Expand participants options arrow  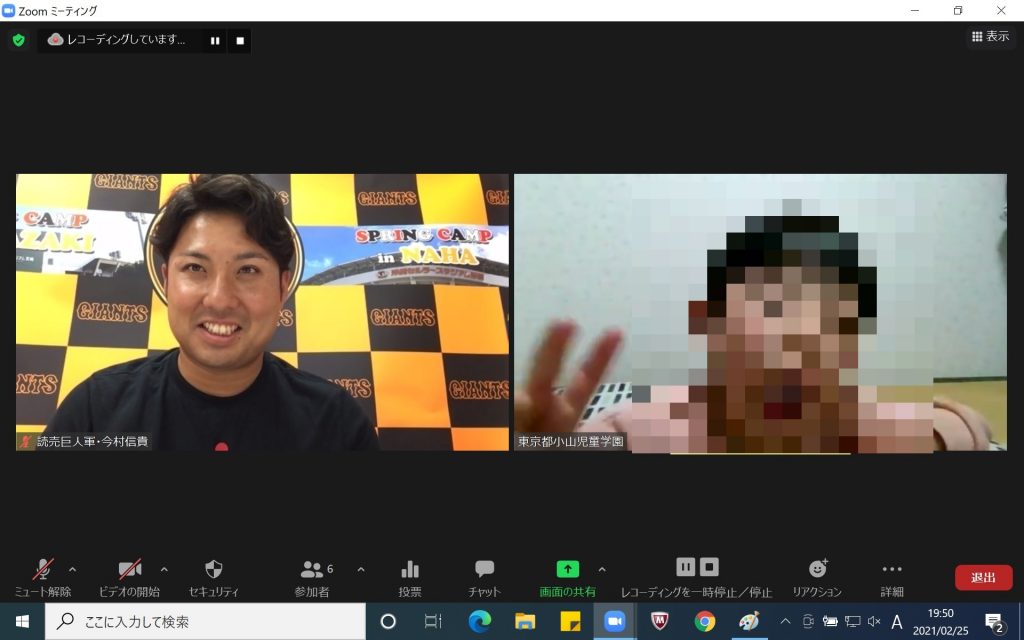[360, 569]
